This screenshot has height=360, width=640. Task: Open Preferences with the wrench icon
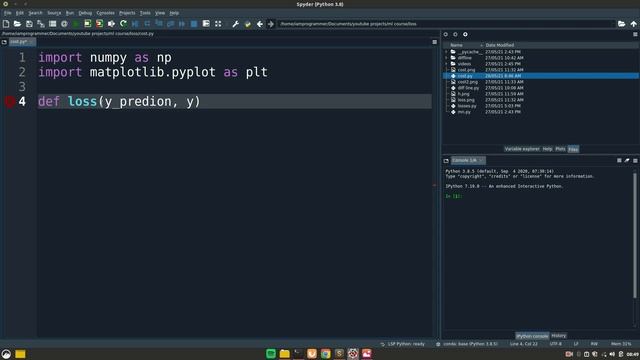click(x=236, y=24)
